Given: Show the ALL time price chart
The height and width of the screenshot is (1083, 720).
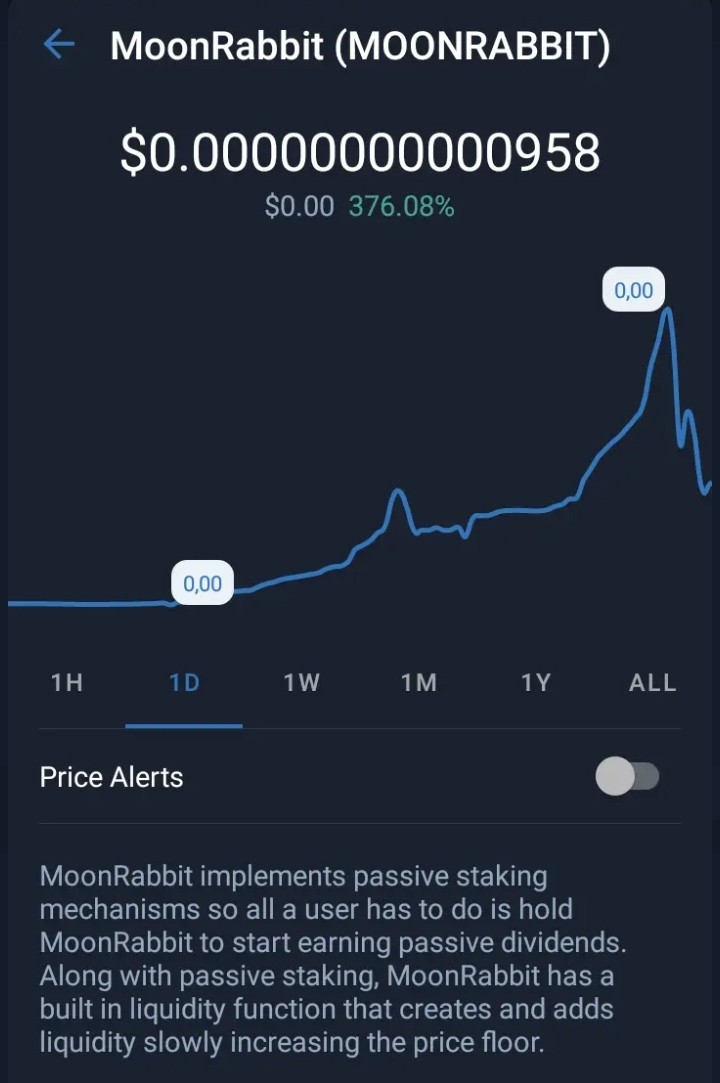Looking at the screenshot, I should coord(652,682).
